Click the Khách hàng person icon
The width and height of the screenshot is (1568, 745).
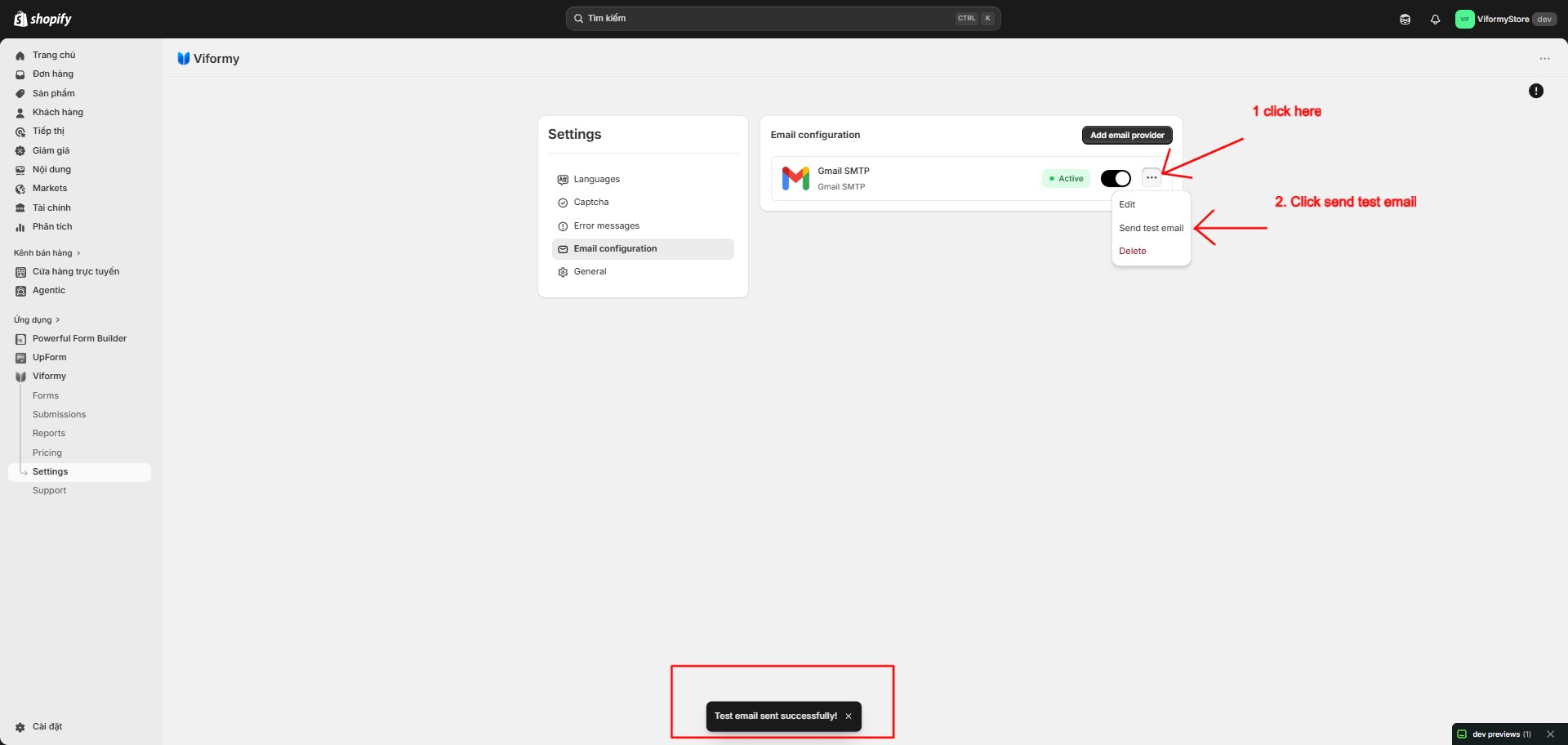(20, 113)
